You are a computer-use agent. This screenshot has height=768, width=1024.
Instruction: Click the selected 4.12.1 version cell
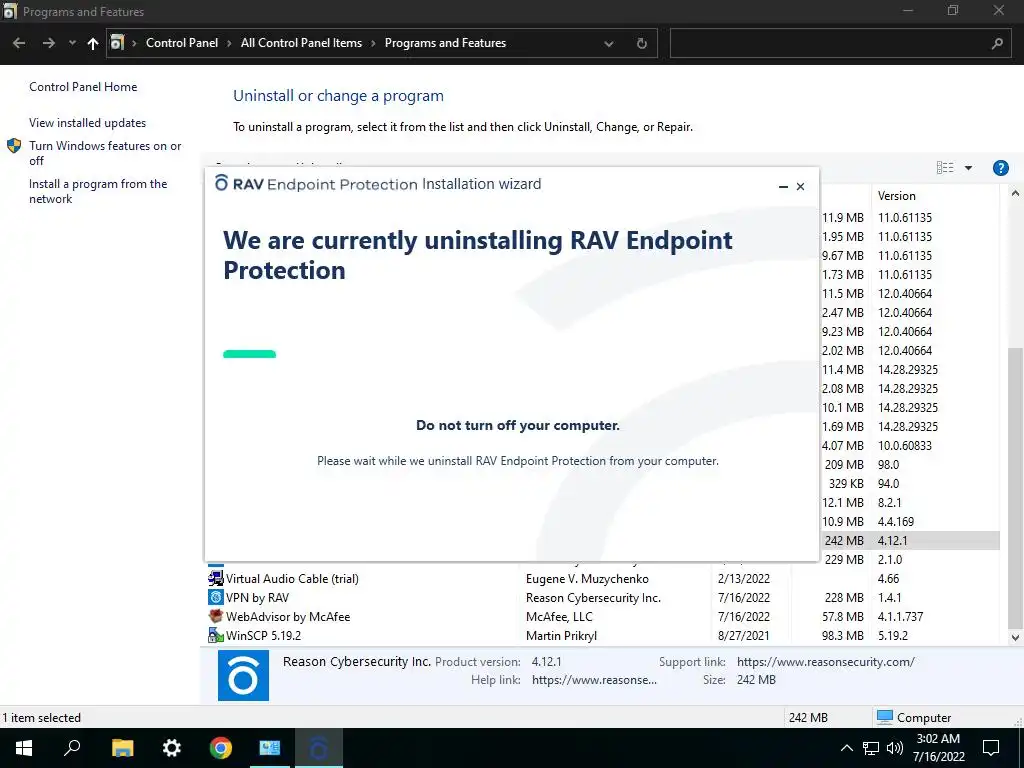pos(893,541)
